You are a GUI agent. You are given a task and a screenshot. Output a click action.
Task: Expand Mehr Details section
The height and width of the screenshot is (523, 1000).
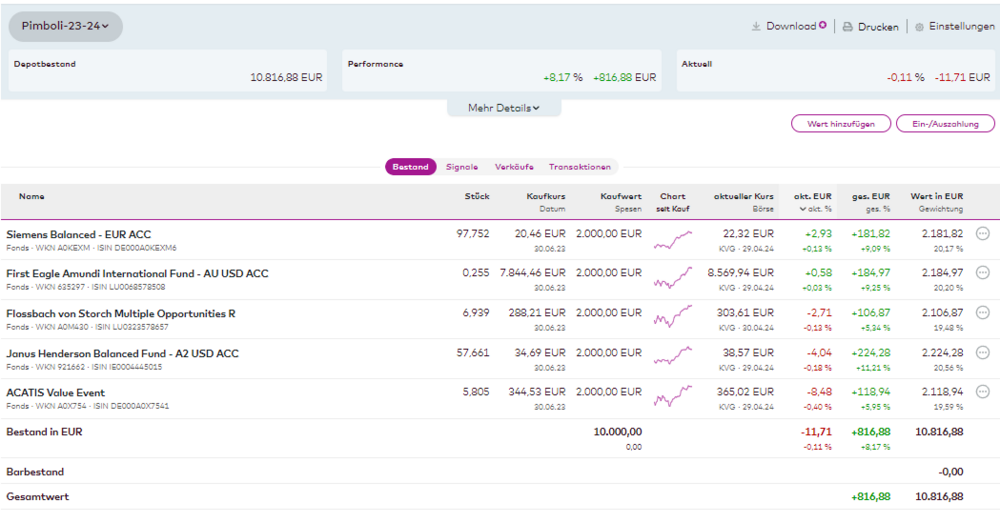coord(504,108)
